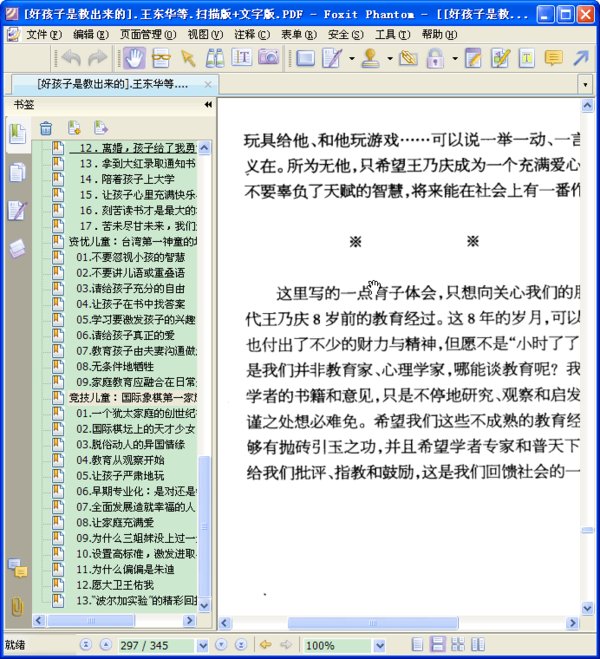600x659 pixels.
Task: Delete the selected bookmark with the trash icon
Action: point(46,128)
